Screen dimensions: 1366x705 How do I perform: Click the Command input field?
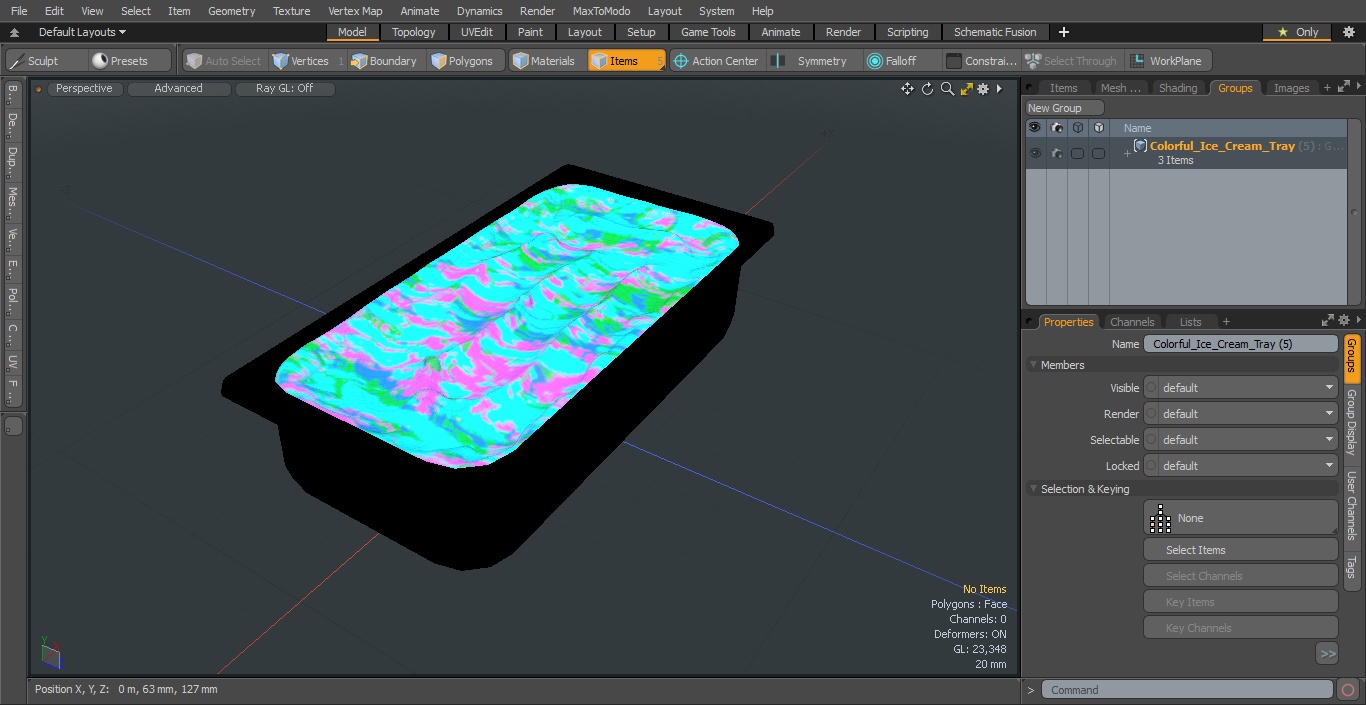click(1187, 690)
